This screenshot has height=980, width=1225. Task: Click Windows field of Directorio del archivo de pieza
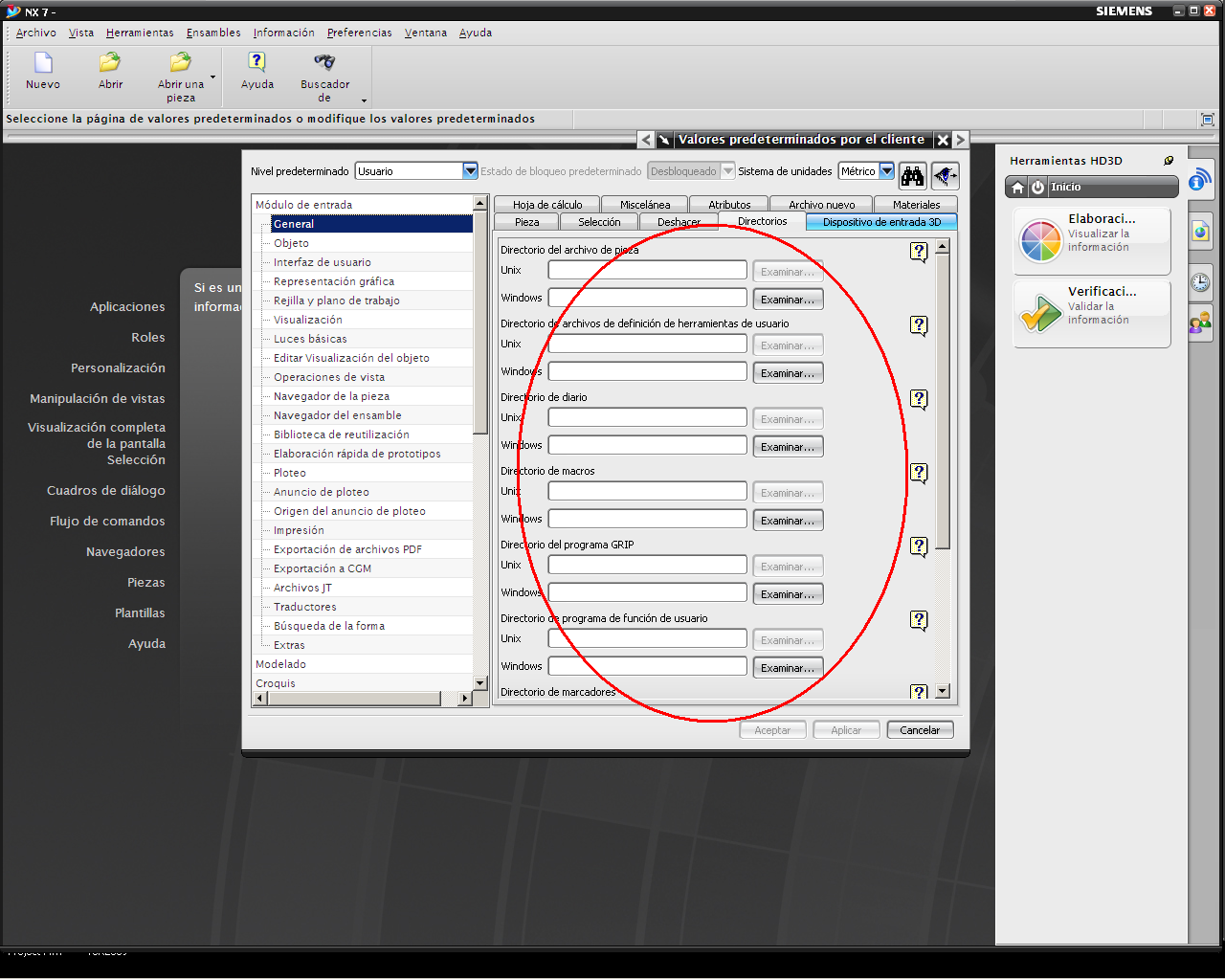pos(647,298)
